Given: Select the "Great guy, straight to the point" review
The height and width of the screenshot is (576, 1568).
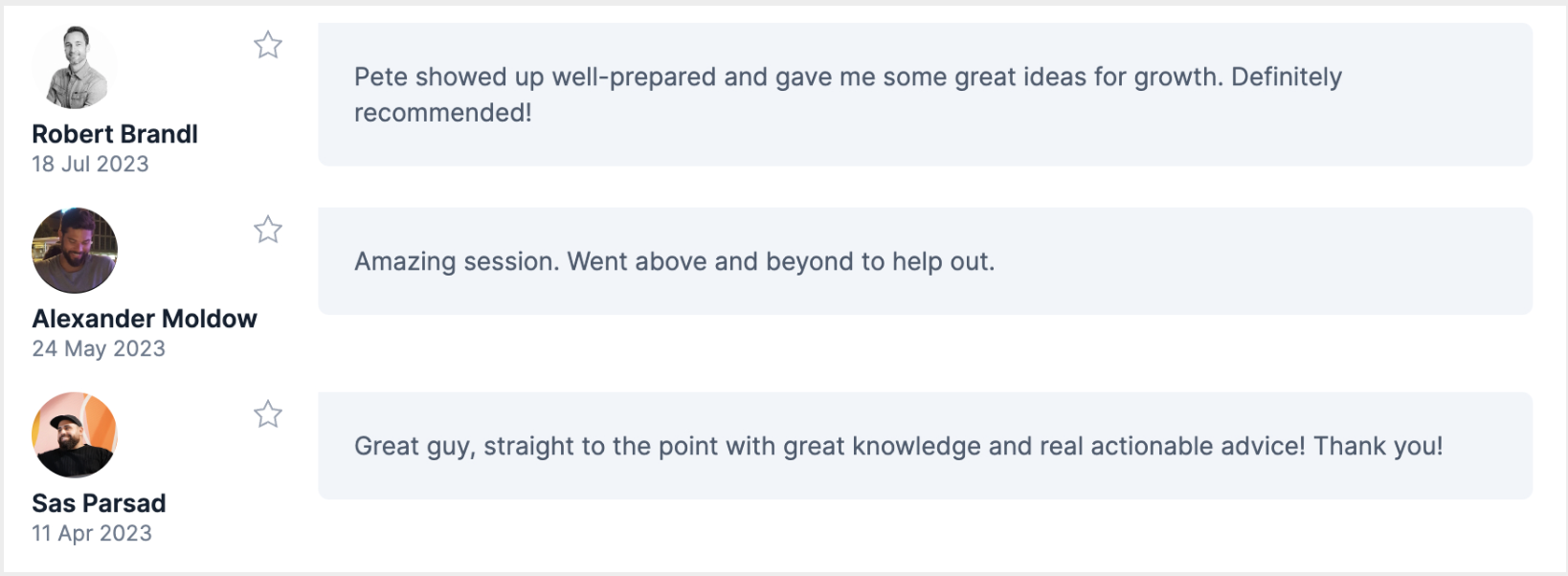Looking at the screenshot, I should (898, 446).
